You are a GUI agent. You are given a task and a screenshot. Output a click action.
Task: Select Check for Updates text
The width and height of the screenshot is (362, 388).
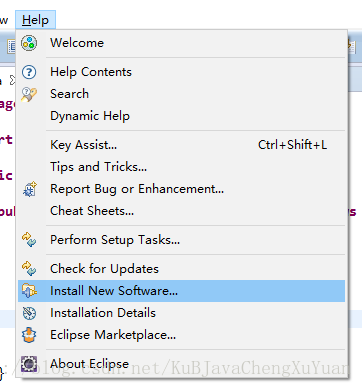(x=104, y=269)
